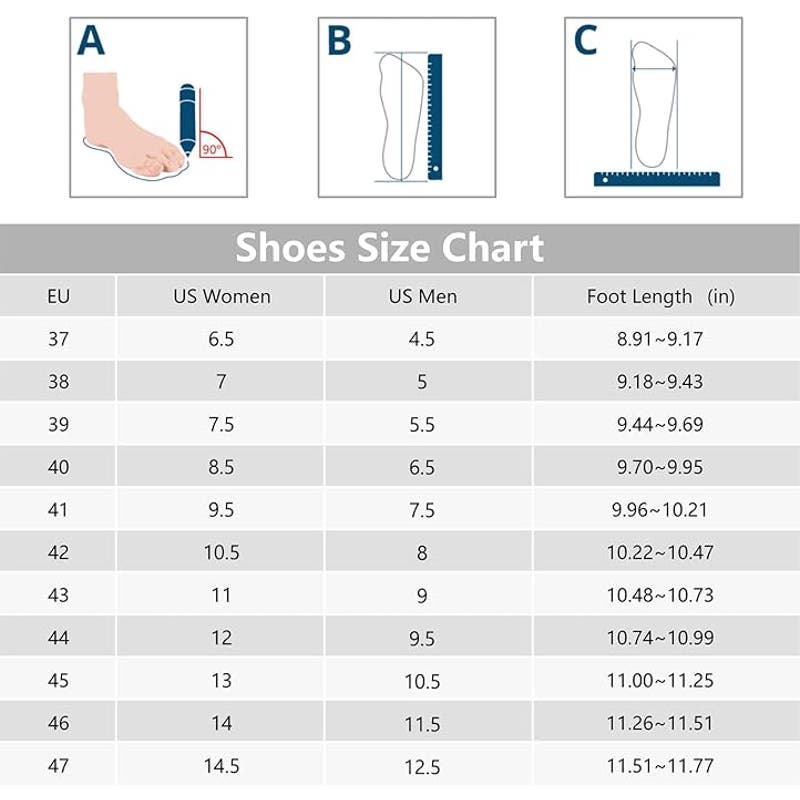Image resolution: width=800 pixels, height=800 pixels.
Task: Click the horizontal ruler in panel C
Action: tap(654, 179)
